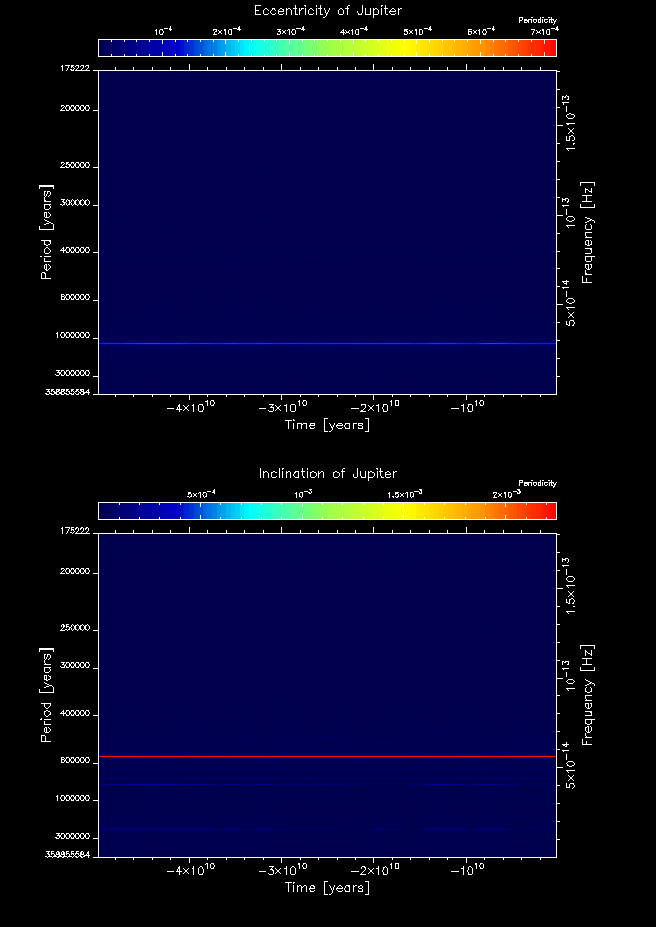Click 'Period [years]' axis label of eccentricity plot

pos(46,231)
